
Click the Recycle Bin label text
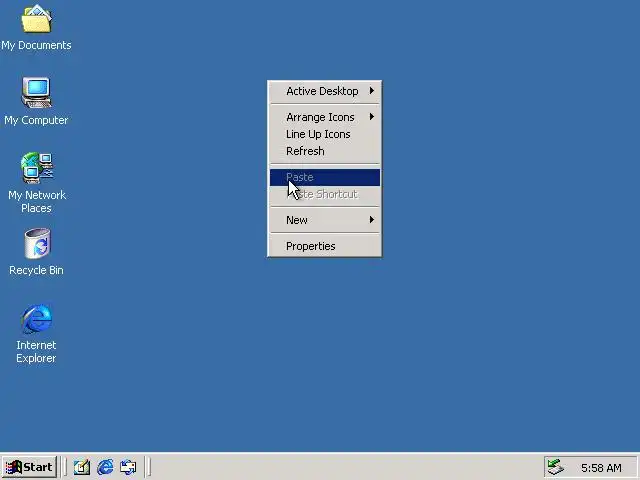pyautogui.click(x=36, y=270)
